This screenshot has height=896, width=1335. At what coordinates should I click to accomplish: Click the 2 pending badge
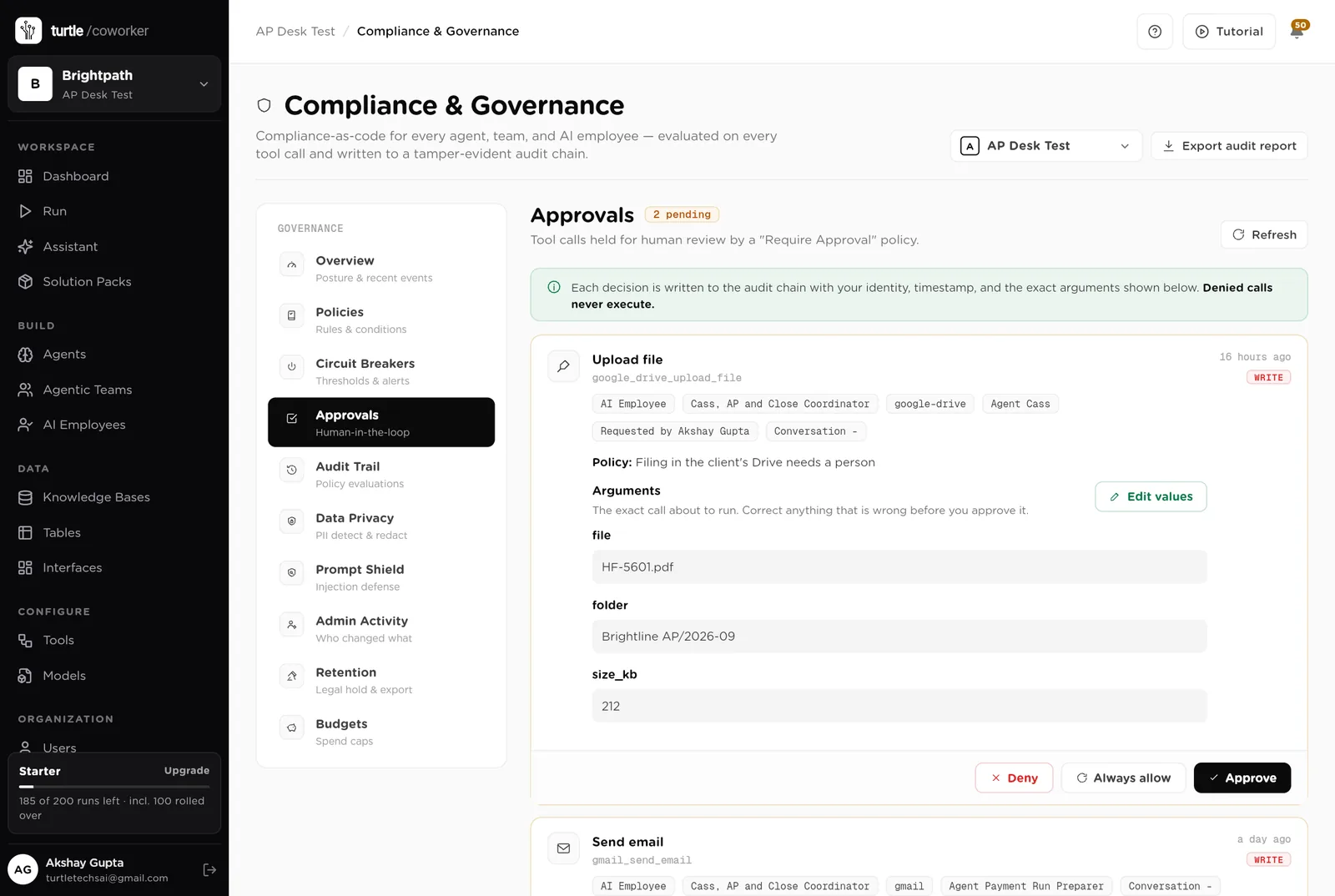tap(682, 214)
